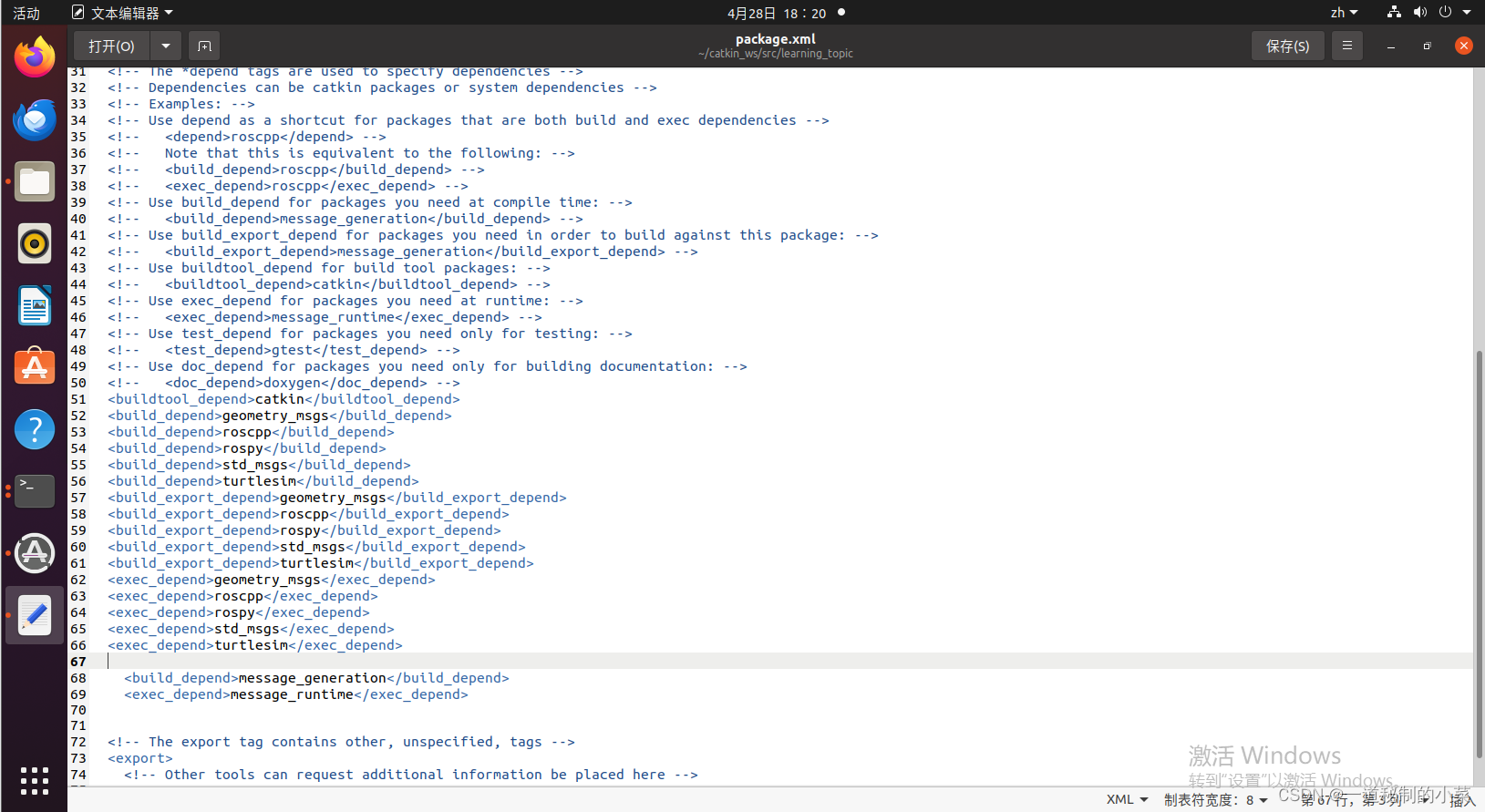
Task: Open Firefox from the dock
Action: (x=35, y=57)
